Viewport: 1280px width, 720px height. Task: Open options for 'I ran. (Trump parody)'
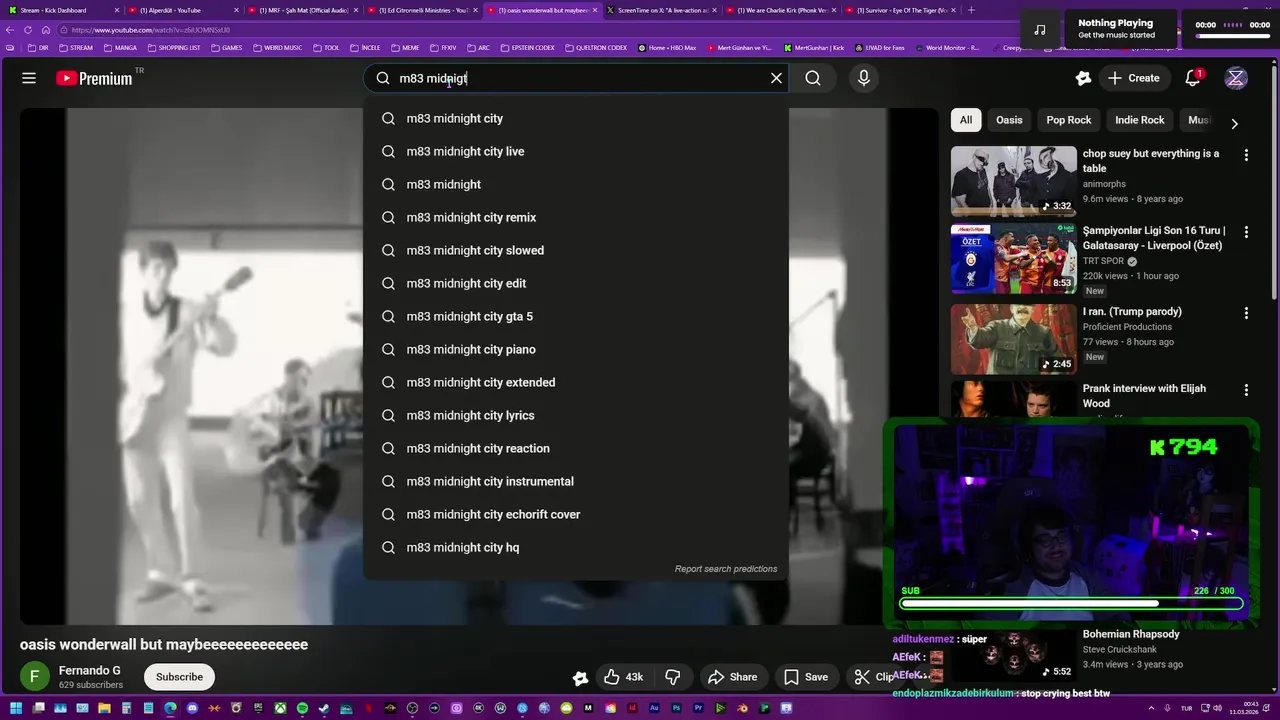pyautogui.click(x=1246, y=313)
